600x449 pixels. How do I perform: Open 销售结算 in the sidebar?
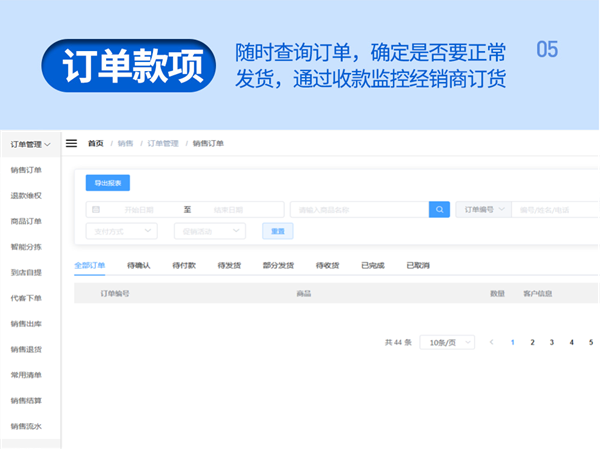[x=26, y=401]
